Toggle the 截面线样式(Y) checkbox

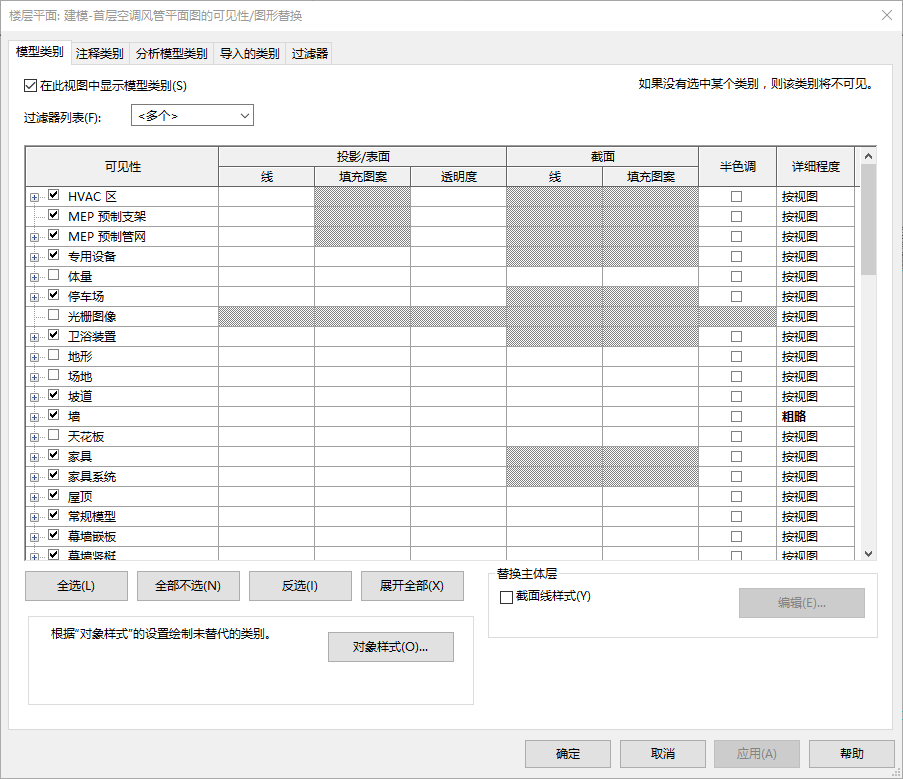coord(506,597)
